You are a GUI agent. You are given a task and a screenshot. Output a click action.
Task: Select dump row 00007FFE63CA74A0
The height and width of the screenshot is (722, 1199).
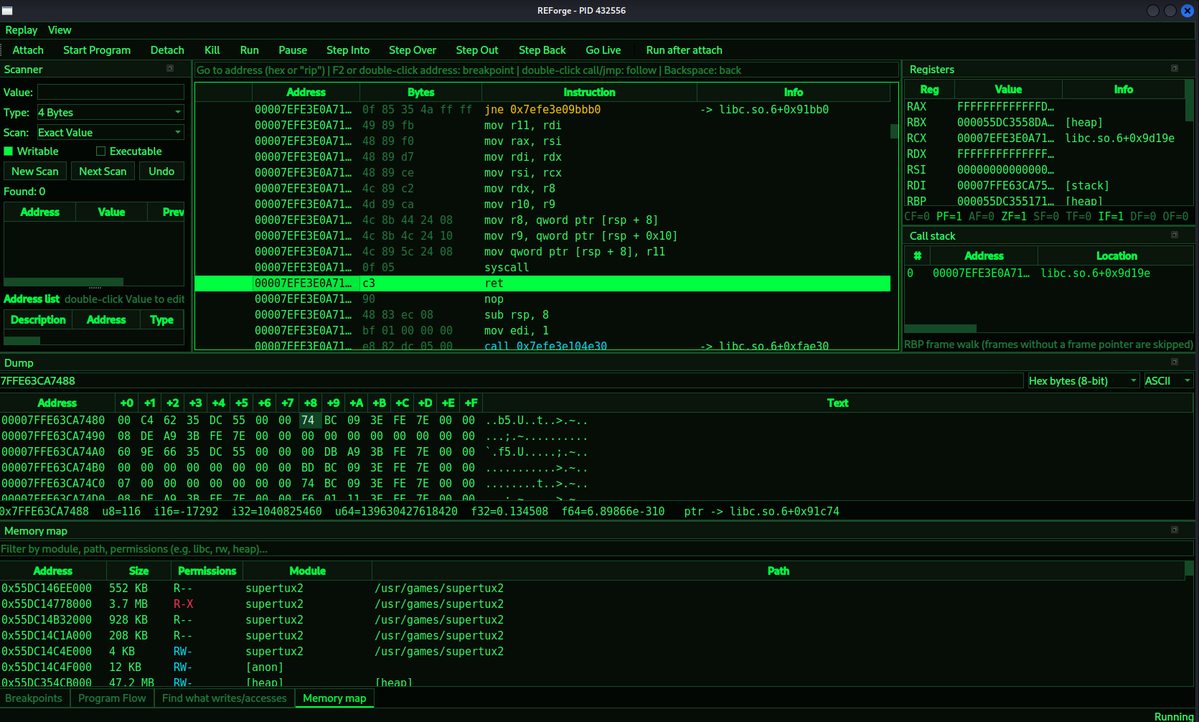pos(596,452)
